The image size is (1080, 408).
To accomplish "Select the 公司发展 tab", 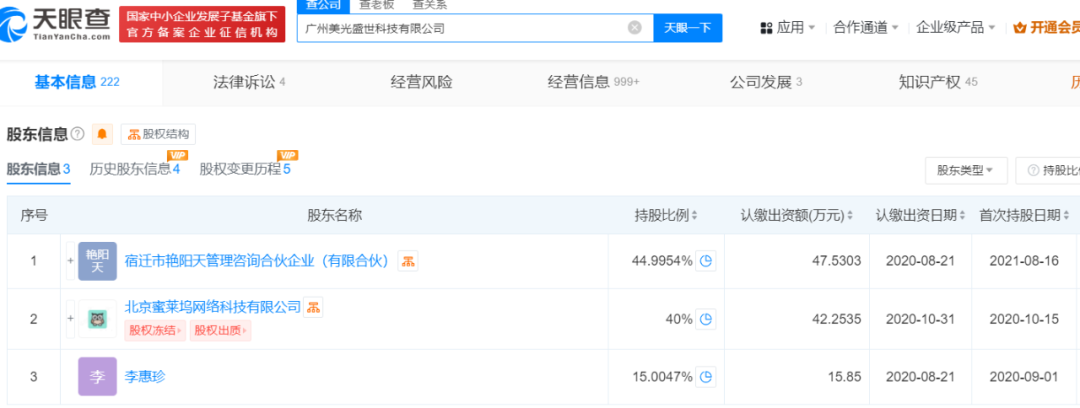I will pyautogui.click(x=766, y=82).
